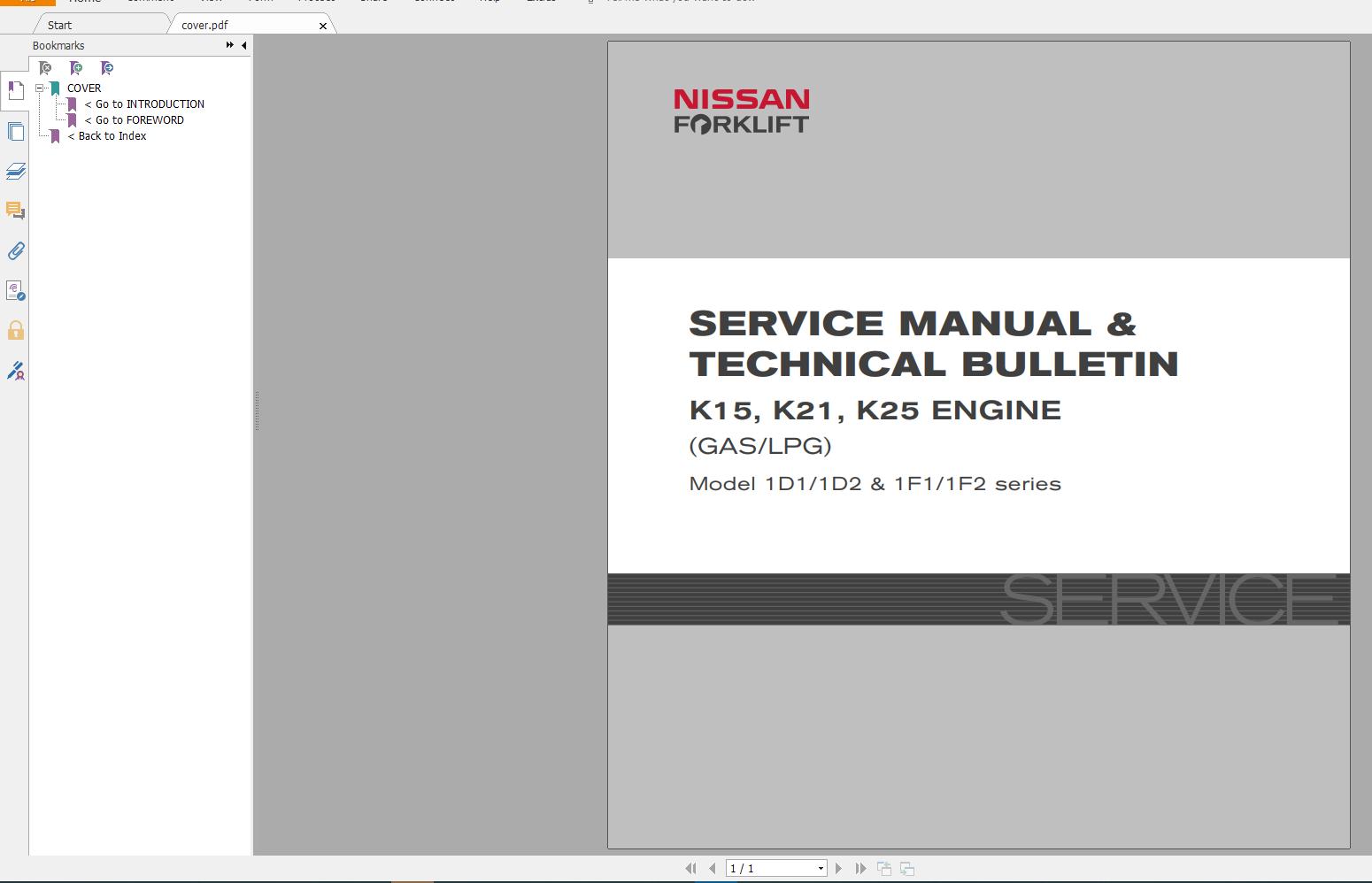This screenshot has width=1372, height=883.
Task: Click the 'TECHNICAL BULLETIN' heading text
Action: (934, 364)
